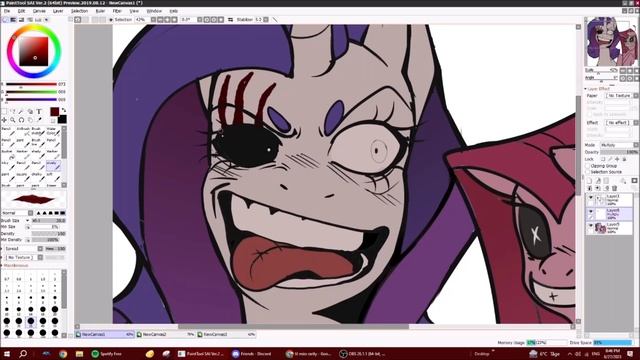Create a new layer in layer panel
640x360 pixels.
[589, 181]
